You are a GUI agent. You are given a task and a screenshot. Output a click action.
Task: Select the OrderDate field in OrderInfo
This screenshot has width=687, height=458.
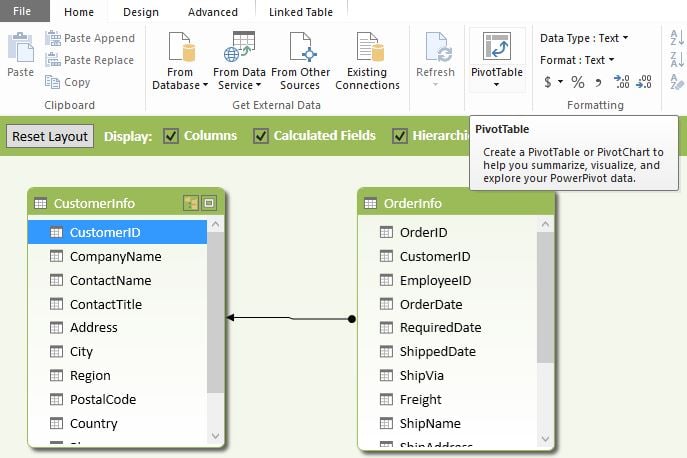(x=431, y=304)
